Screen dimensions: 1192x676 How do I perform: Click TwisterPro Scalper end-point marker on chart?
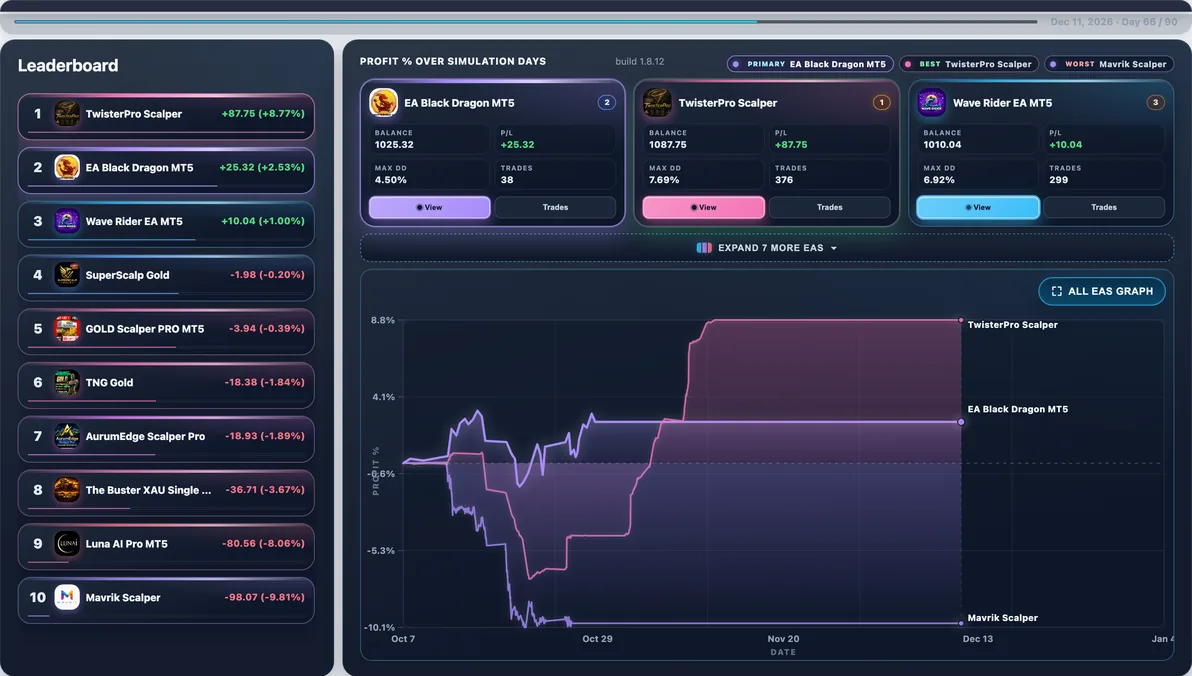click(x=961, y=320)
